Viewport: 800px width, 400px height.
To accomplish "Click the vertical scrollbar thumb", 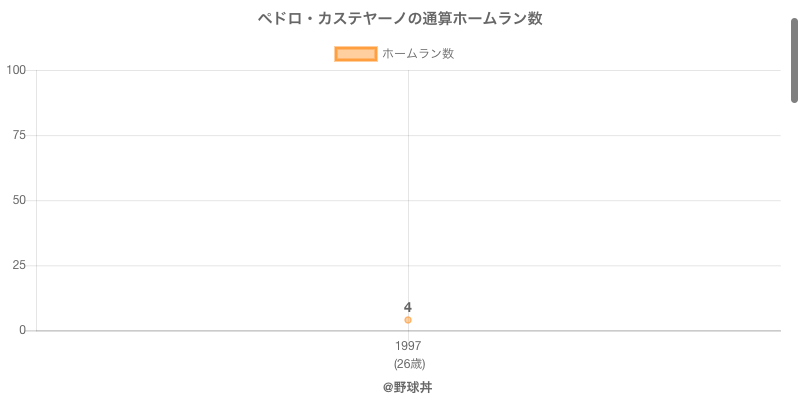I will (x=795, y=60).
